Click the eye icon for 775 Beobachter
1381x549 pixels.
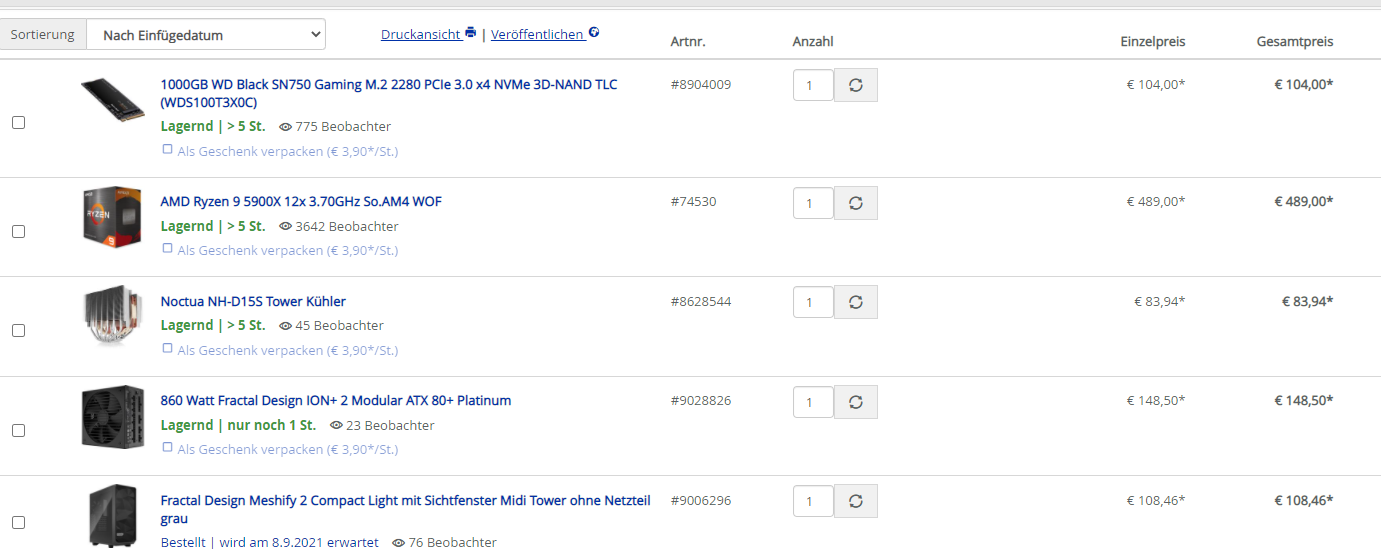point(285,127)
